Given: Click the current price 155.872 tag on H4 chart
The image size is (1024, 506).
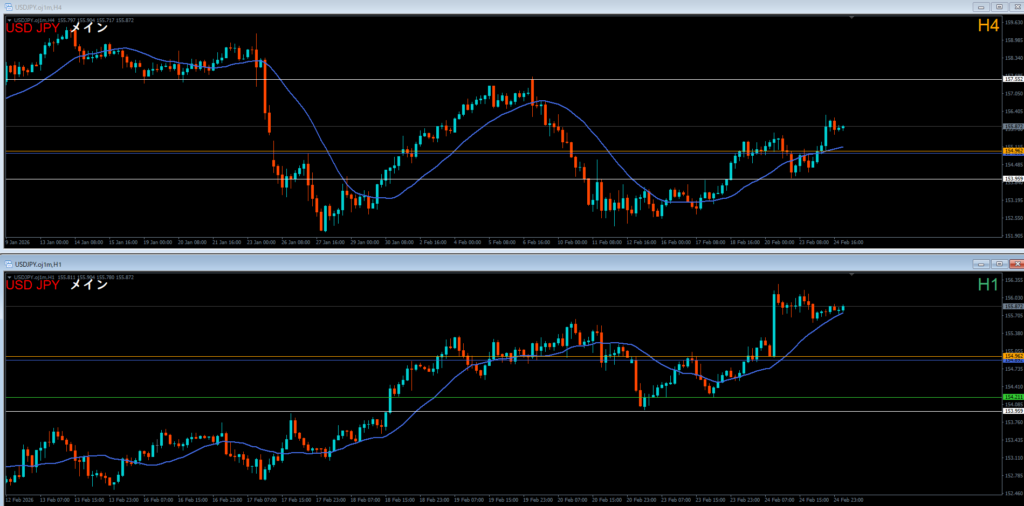Looking at the screenshot, I should click(x=1012, y=127).
